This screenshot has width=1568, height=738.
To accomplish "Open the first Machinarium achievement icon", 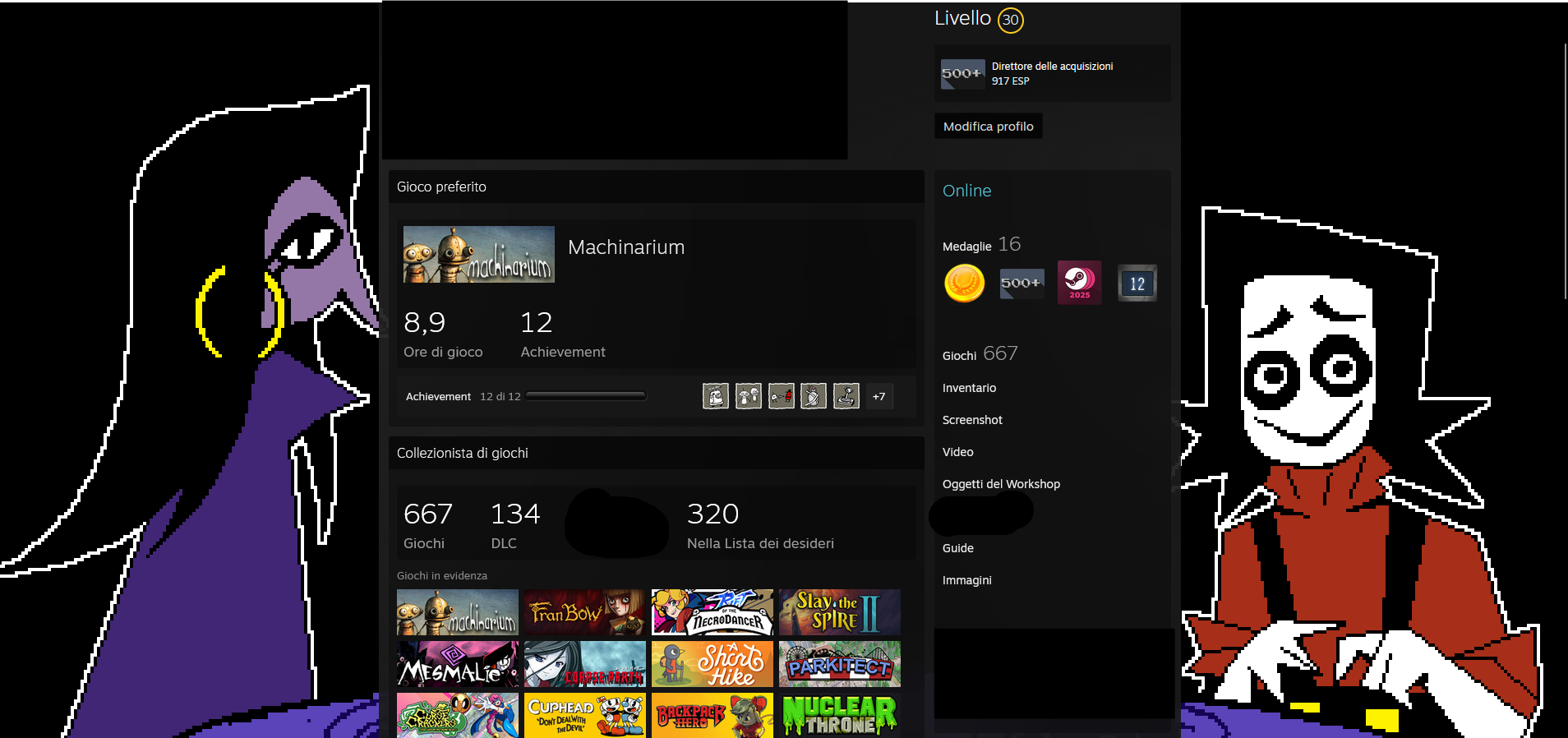I will [716, 396].
